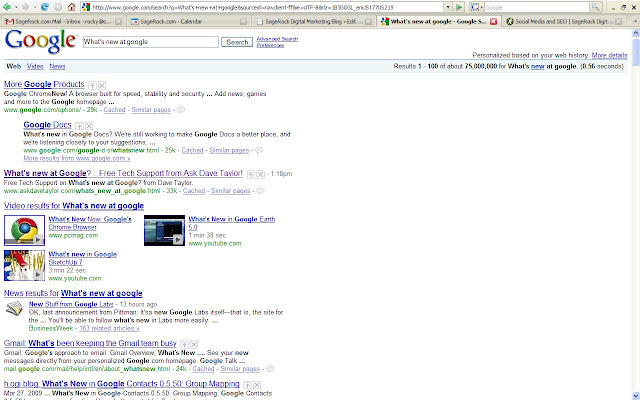
Task: Open Video results for What's new at google
Action: pos(74,206)
